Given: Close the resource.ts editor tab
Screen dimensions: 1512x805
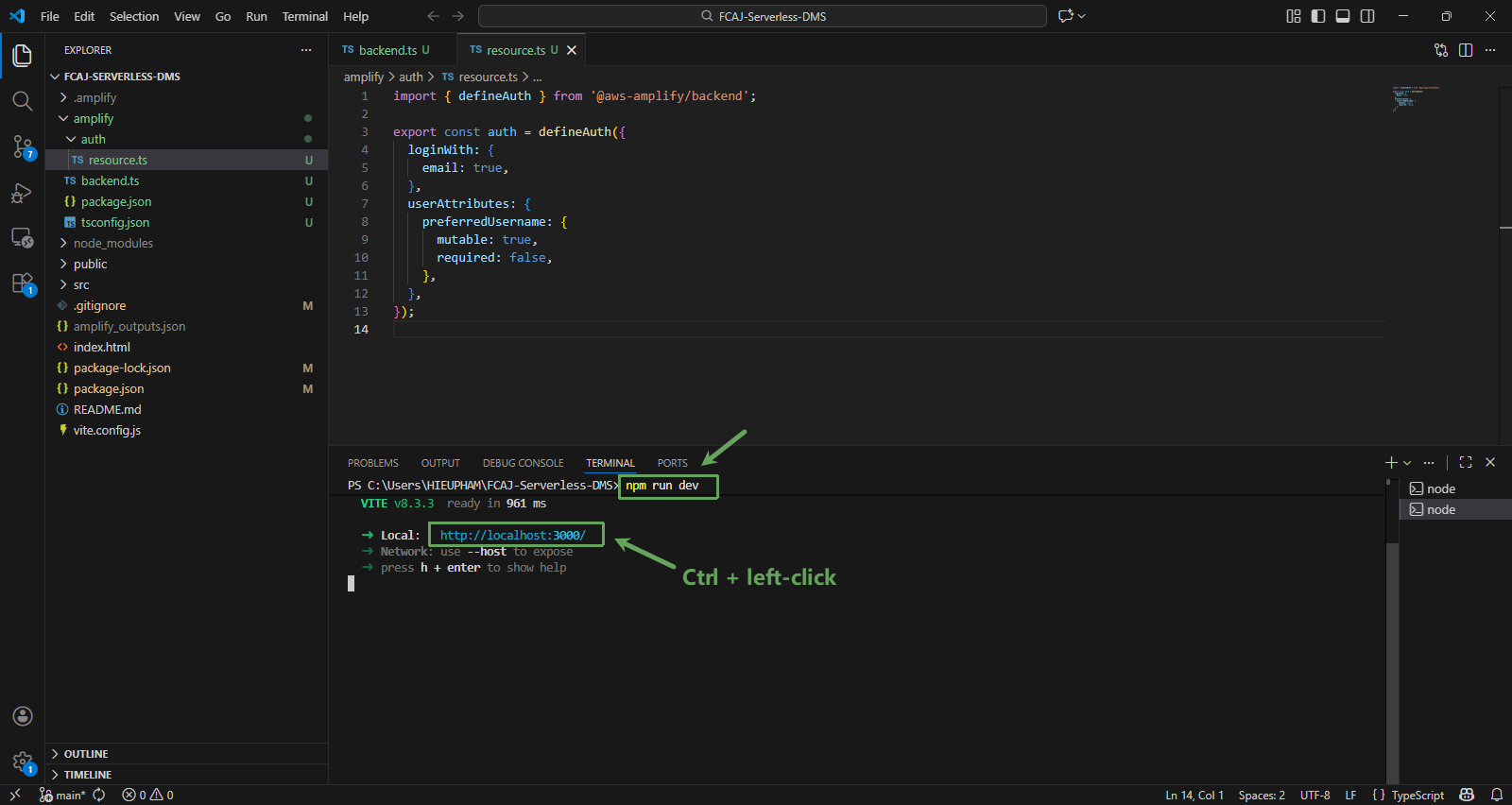Looking at the screenshot, I should [572, 50].
